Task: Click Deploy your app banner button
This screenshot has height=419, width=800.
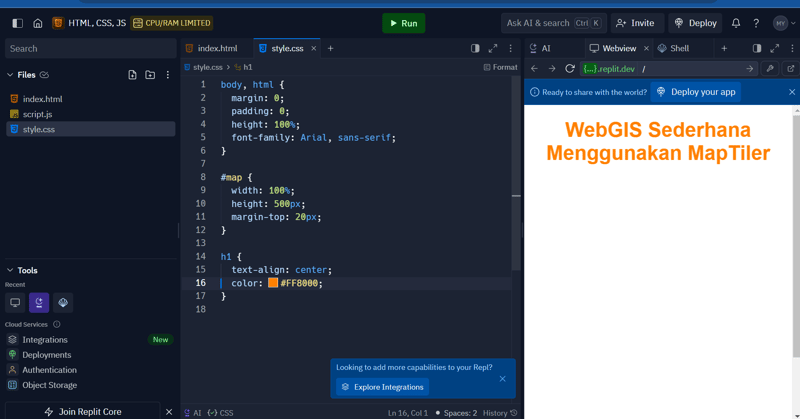Action: point(695,92)
